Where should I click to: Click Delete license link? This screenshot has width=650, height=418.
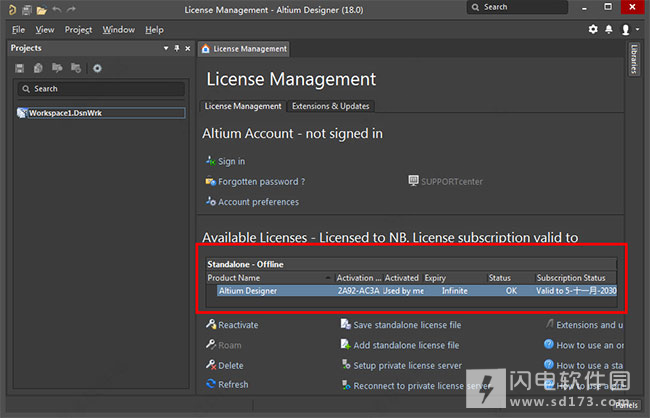point(230,366)
